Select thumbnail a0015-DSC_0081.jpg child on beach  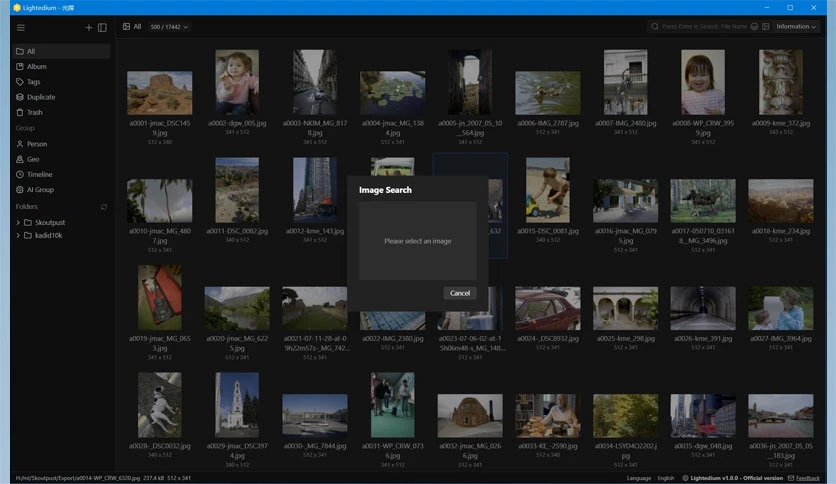pos(548,190)
